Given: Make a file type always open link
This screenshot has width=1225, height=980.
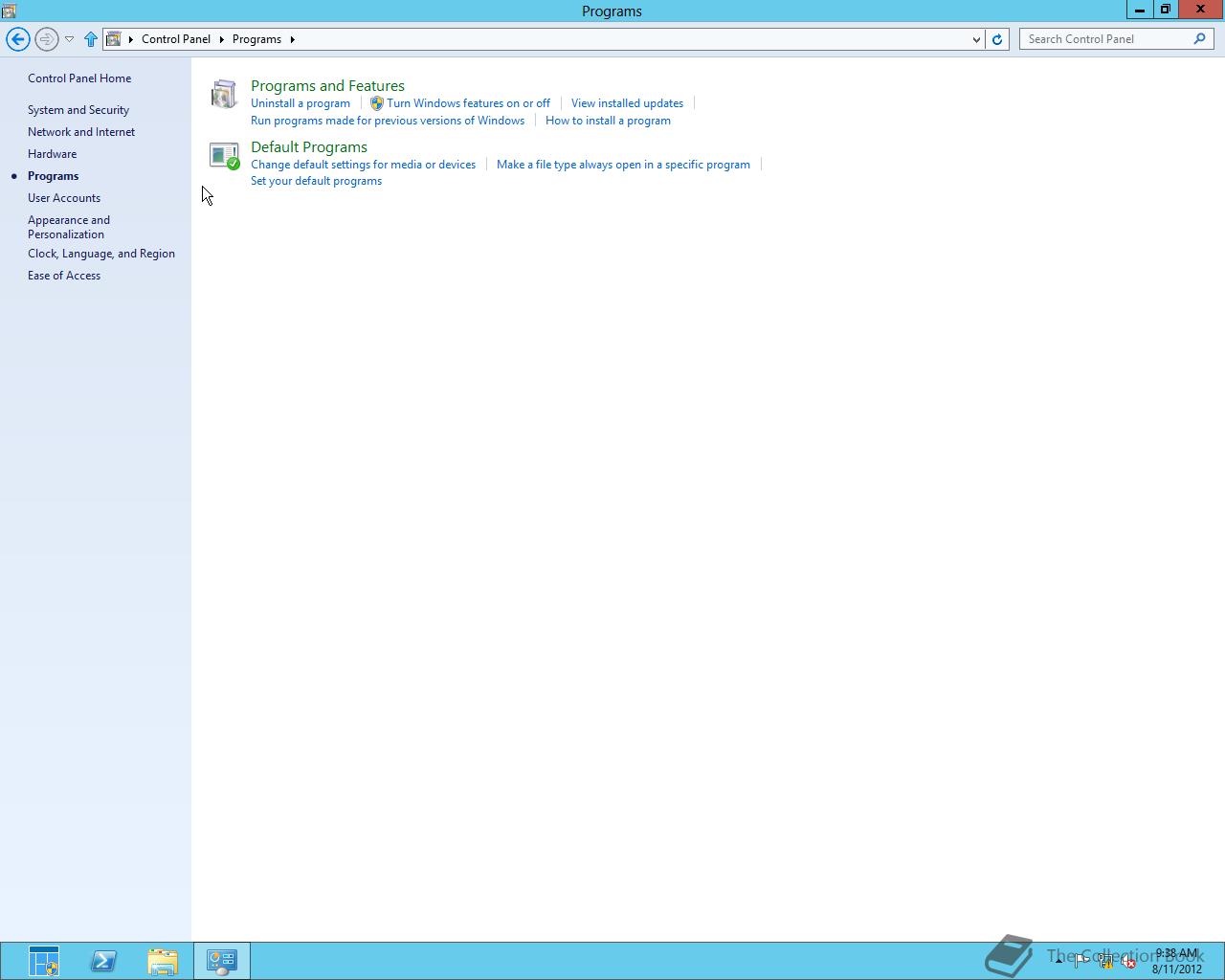Looking at the screenshot, I should click(x=623, y=165).
